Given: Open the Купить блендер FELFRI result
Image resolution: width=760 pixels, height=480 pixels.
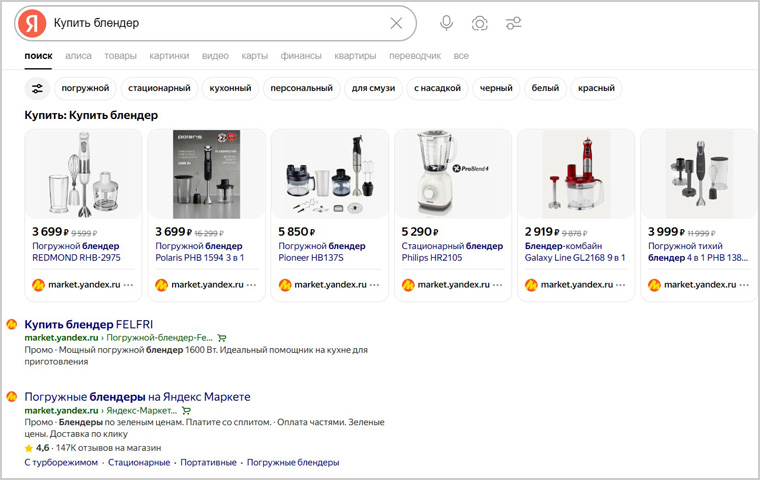Looking at the screenshot, I should click(89, 324).
